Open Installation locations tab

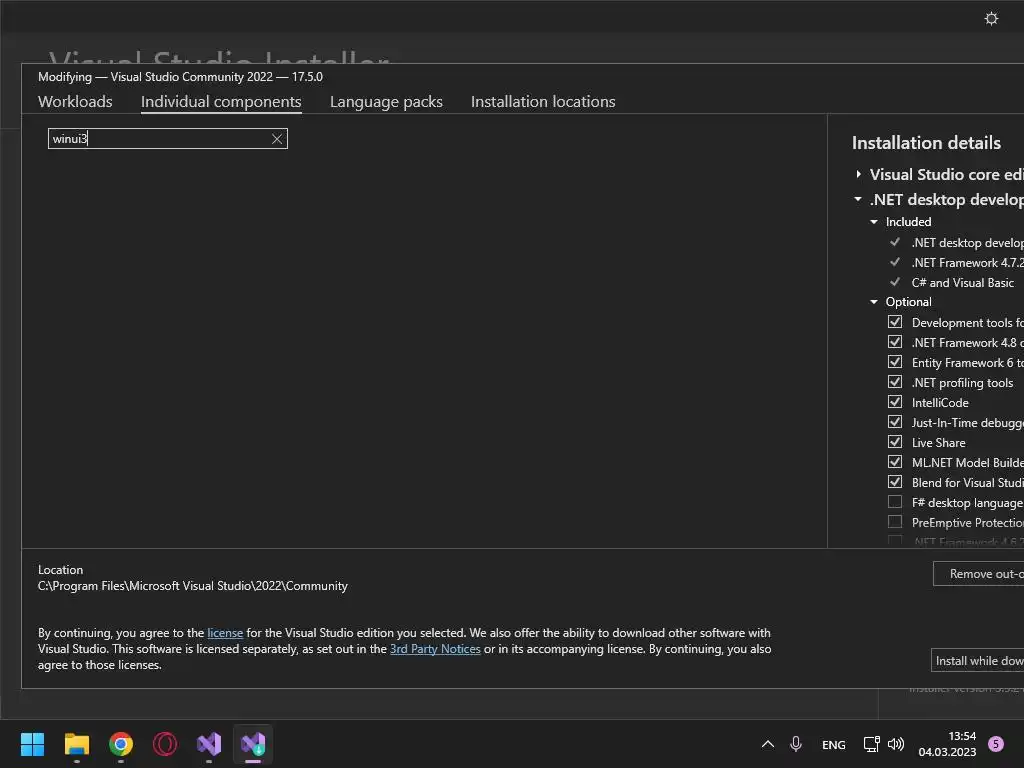pos(543,102)
